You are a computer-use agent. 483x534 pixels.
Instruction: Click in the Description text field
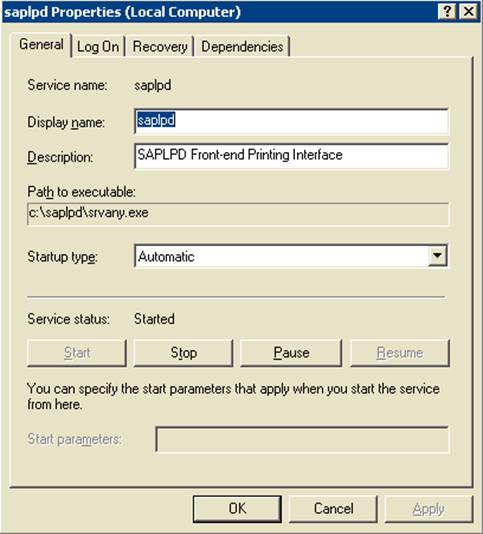tap(291, 156)
